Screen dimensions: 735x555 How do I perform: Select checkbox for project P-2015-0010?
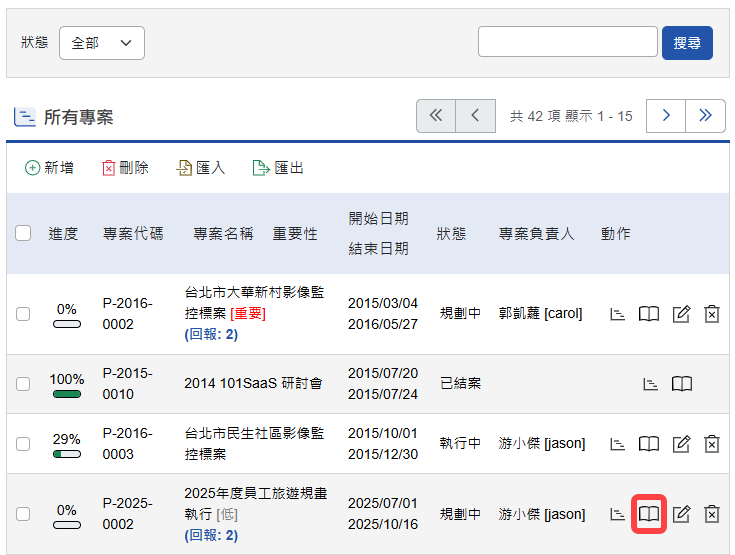[23, 384]
